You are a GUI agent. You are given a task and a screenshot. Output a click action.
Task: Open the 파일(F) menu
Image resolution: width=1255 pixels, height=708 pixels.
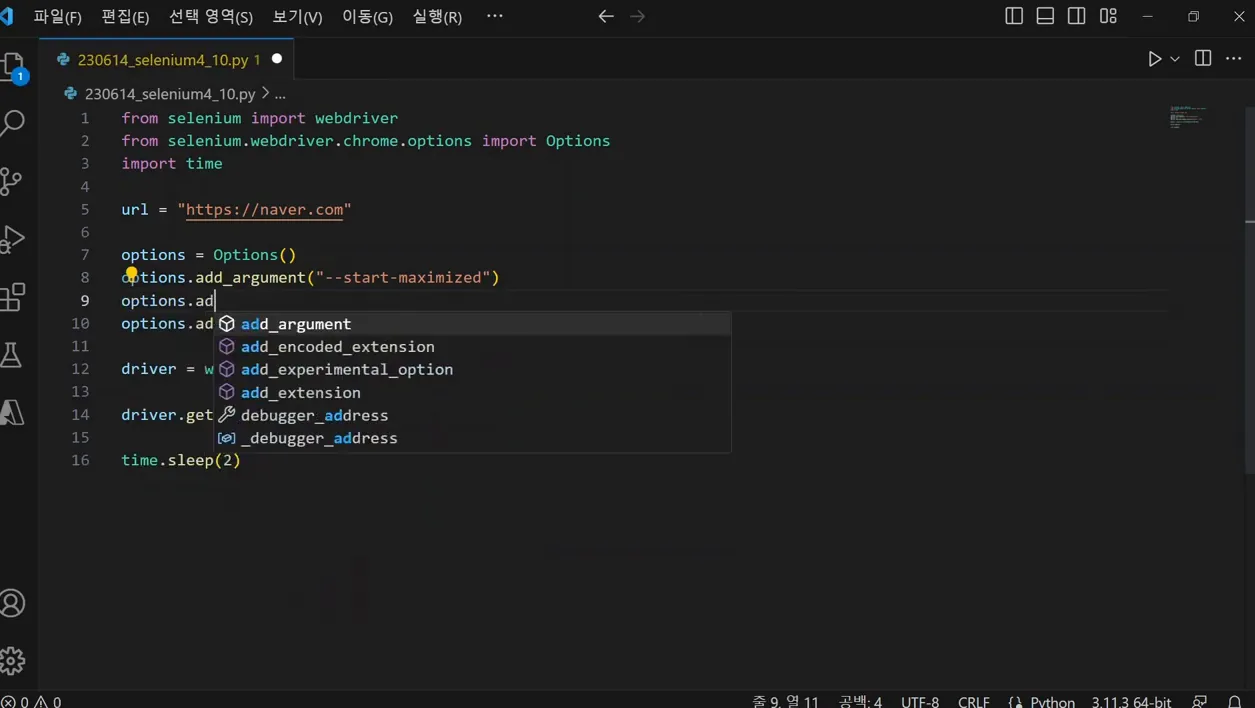[58, 17]
